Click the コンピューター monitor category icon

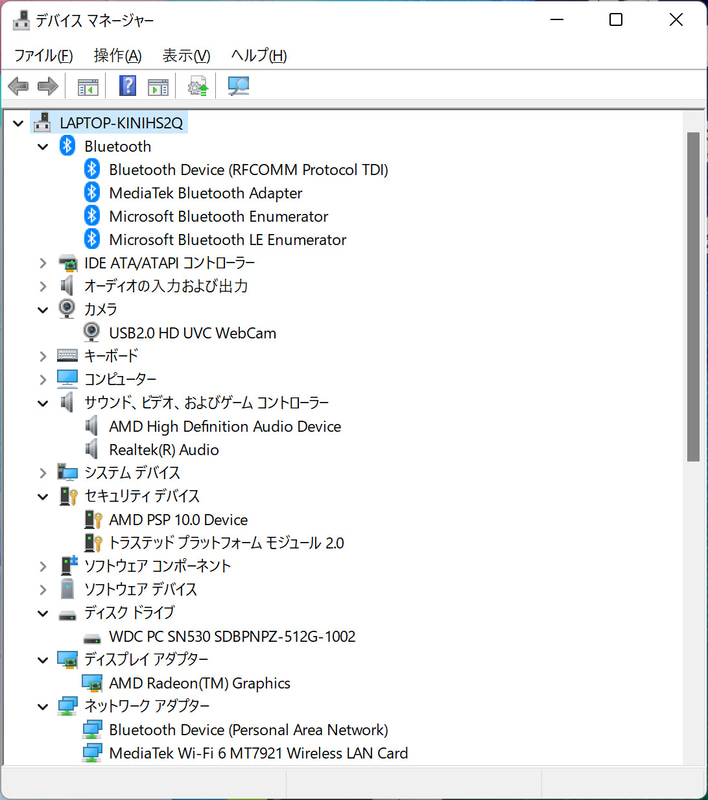67,379
